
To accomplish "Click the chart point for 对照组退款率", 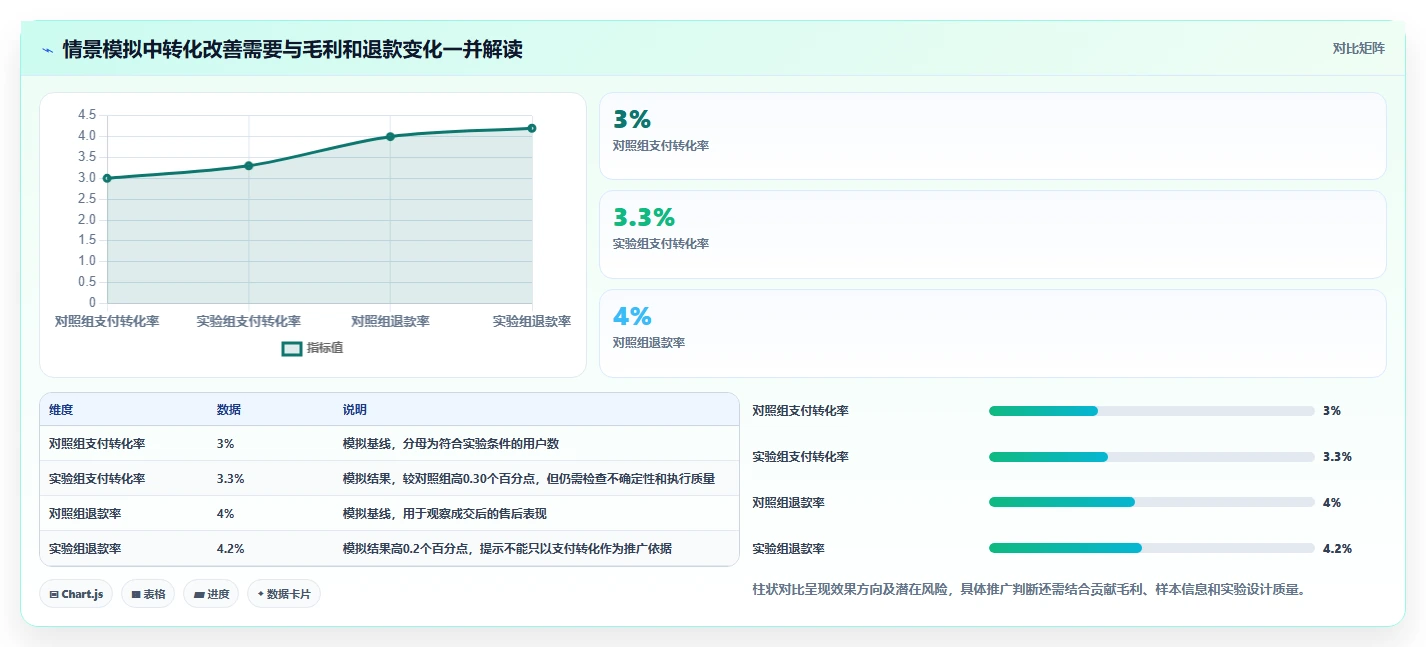I will (x=390, y=136).
